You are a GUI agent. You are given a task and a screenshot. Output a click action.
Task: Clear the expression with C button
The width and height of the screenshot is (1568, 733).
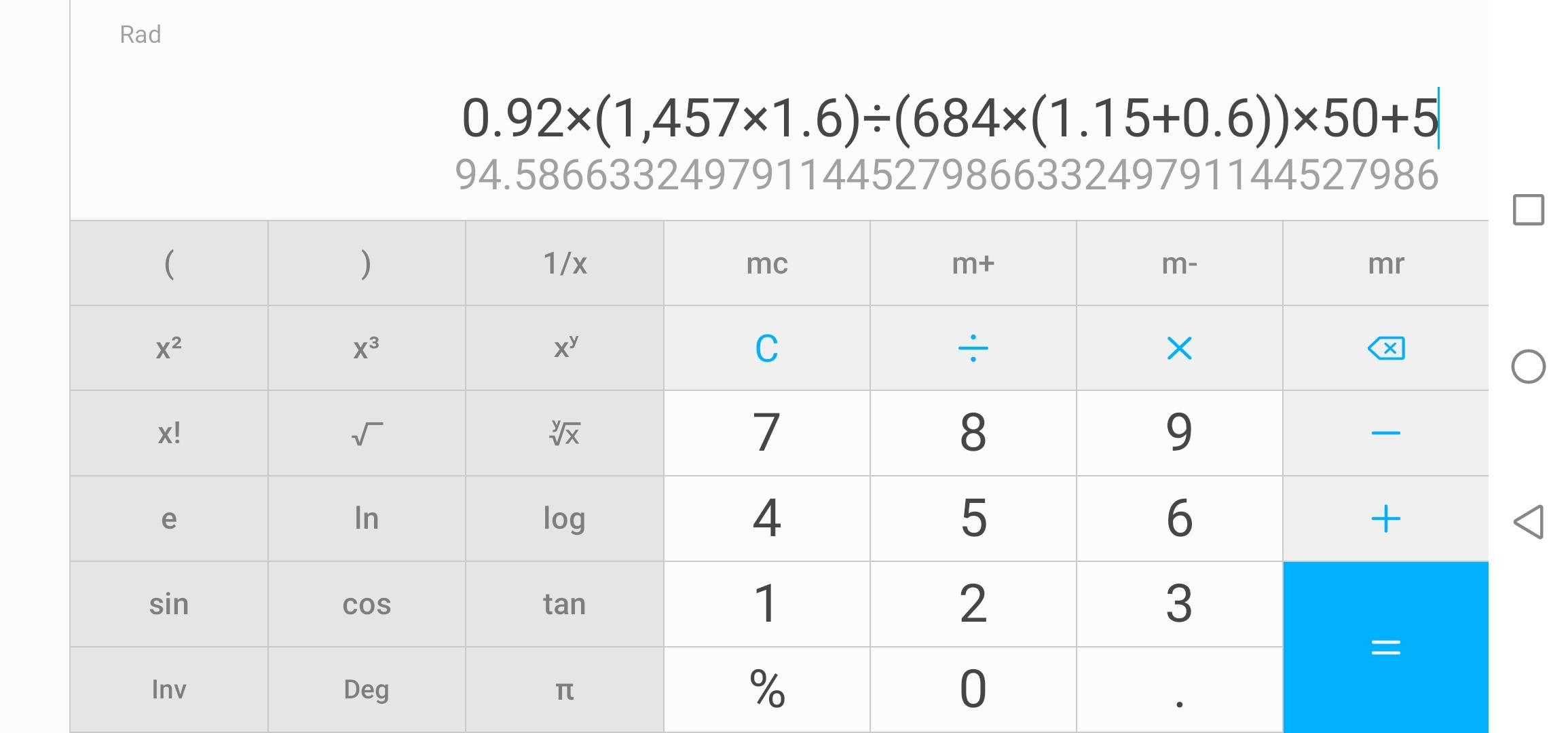pyautogui.click(x=766, y=348)
